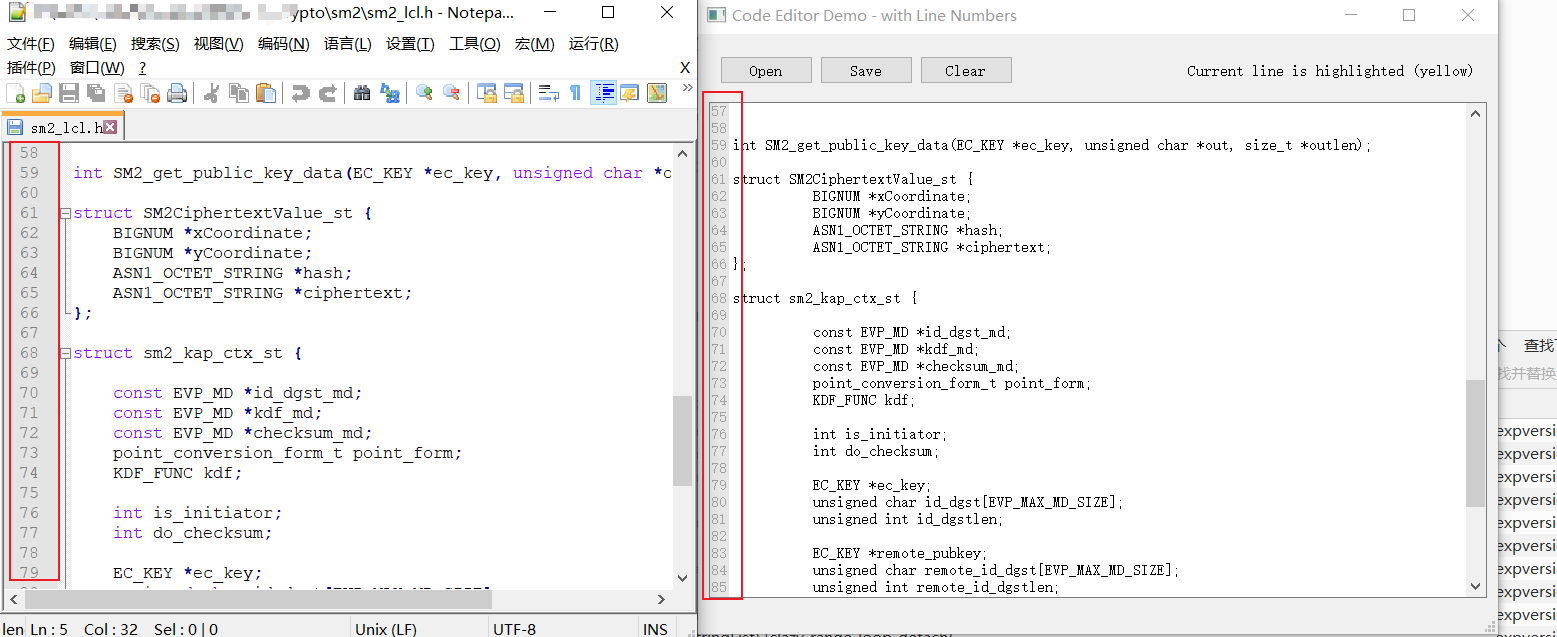Cut selection with the scissors icon

(x=212, y=93)
